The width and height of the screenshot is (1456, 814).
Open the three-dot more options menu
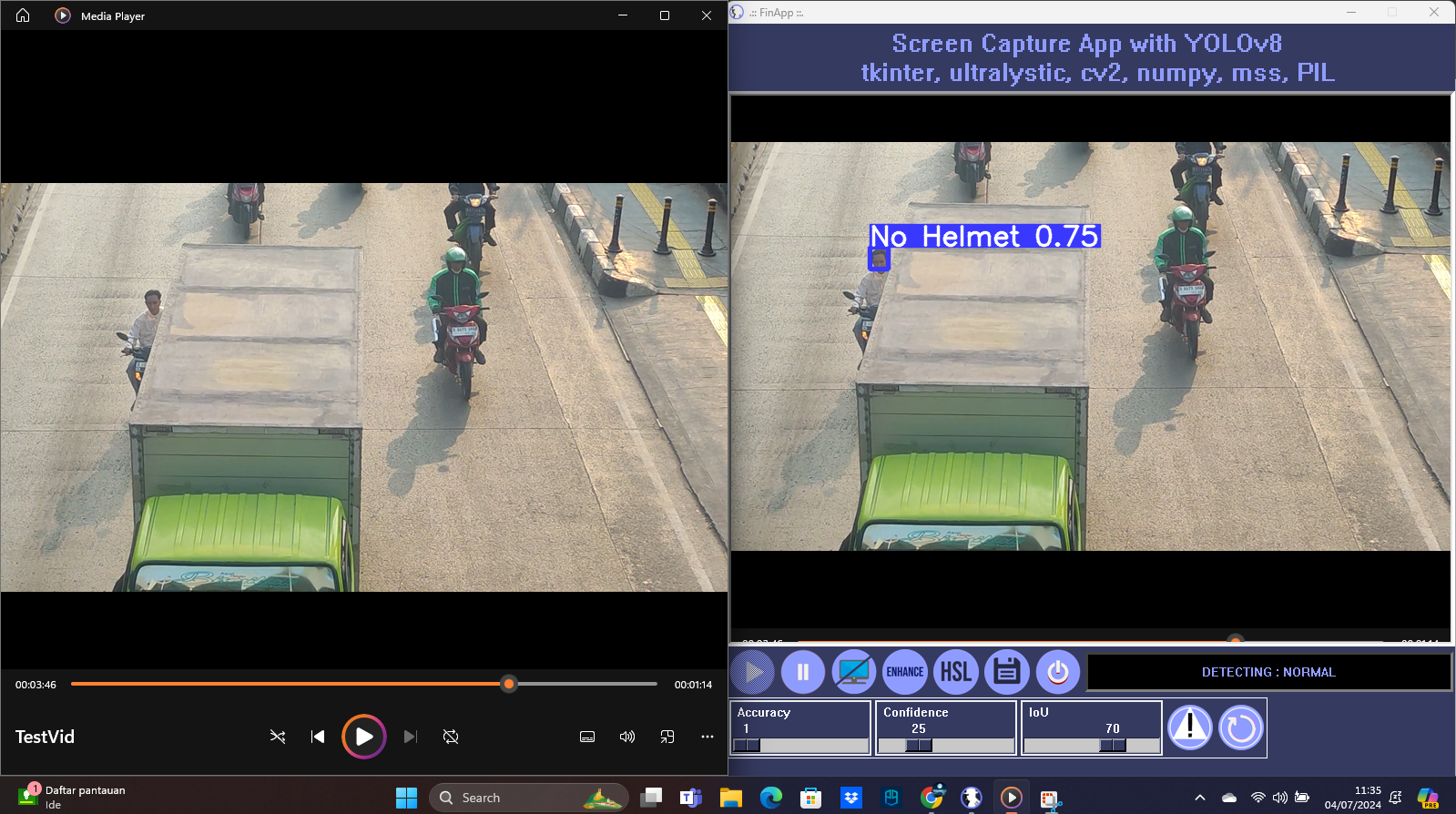[708, 737]
